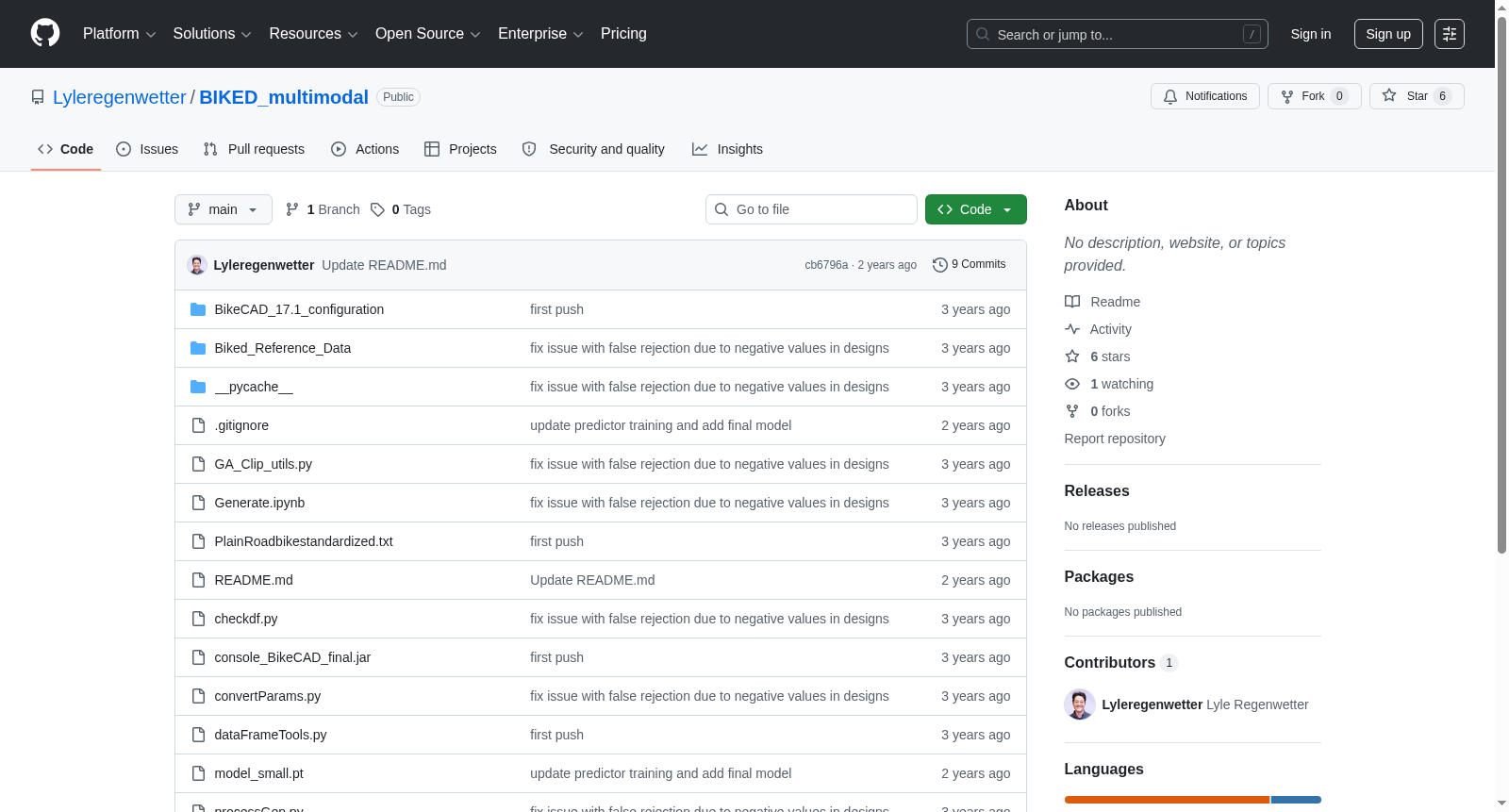1509x812 pixels.
Task: Open commit hash cb6796a
Action: point(826,265)
